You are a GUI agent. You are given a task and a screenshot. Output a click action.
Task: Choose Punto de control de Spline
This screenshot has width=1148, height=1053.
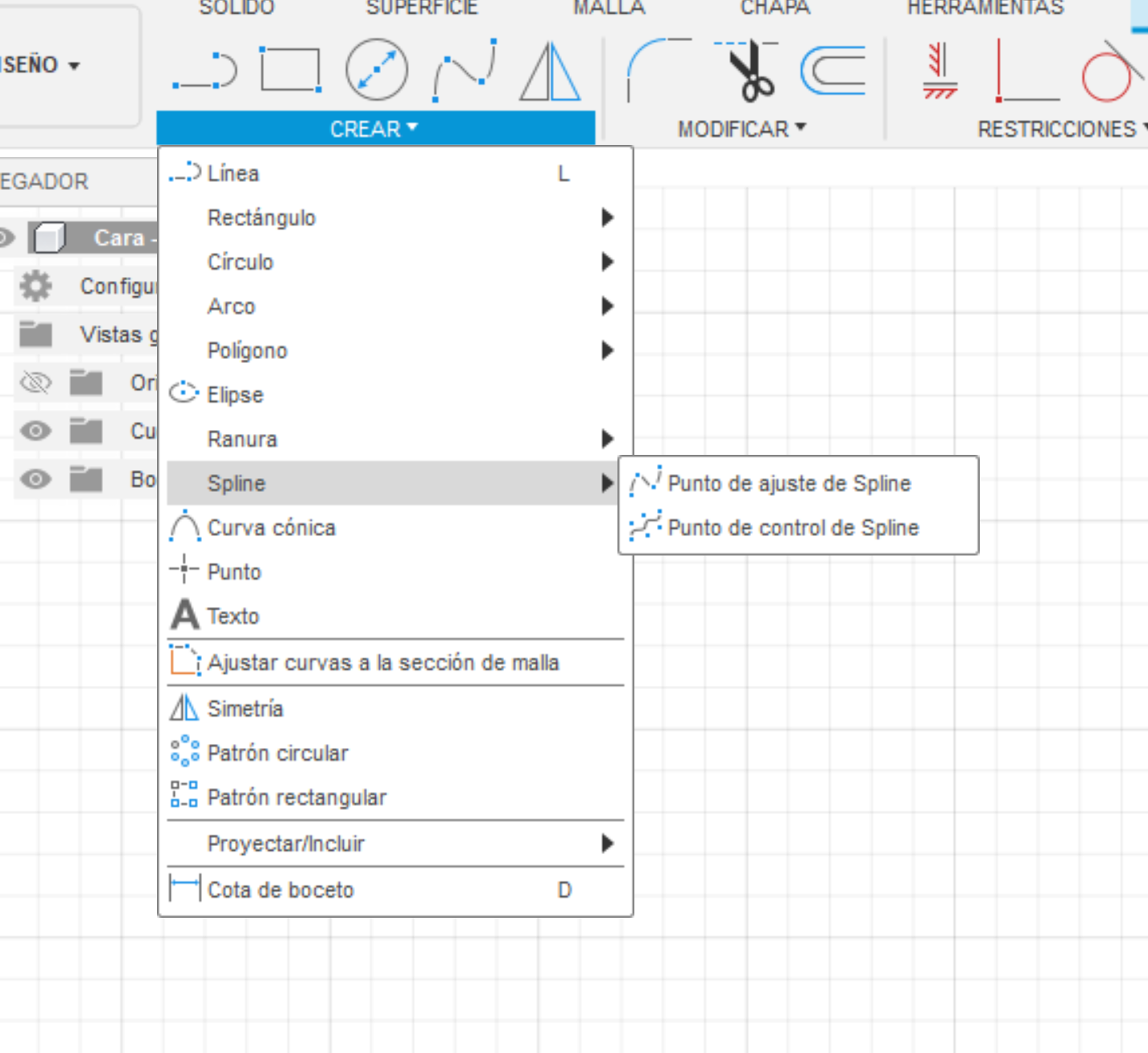799,527
